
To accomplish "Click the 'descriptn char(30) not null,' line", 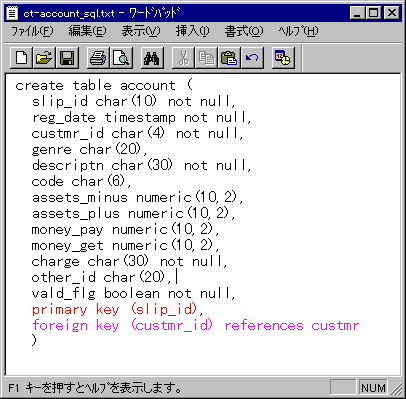I will (141, 165).
